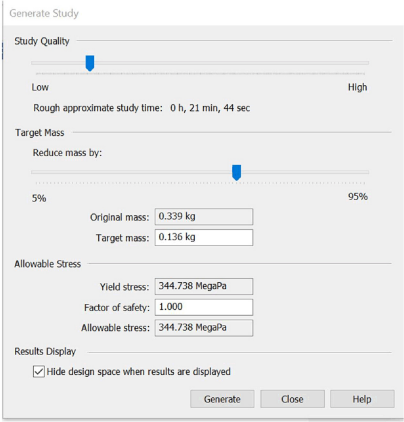Click the Reduce mass by slider handle
Screen dimensions: 404x422
pyautogui.click(x=236, y=172)
